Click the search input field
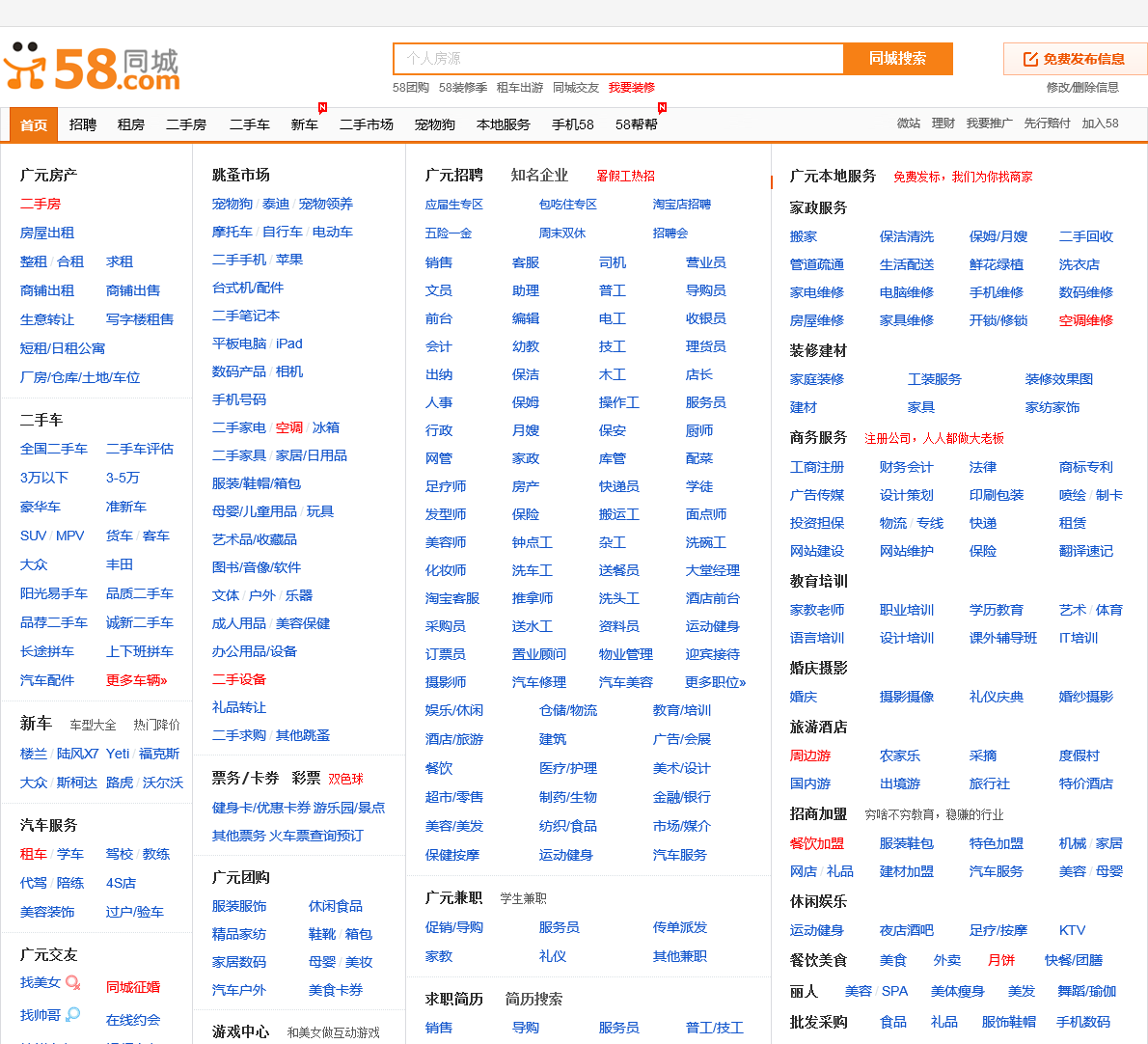 tap(618, 59)
